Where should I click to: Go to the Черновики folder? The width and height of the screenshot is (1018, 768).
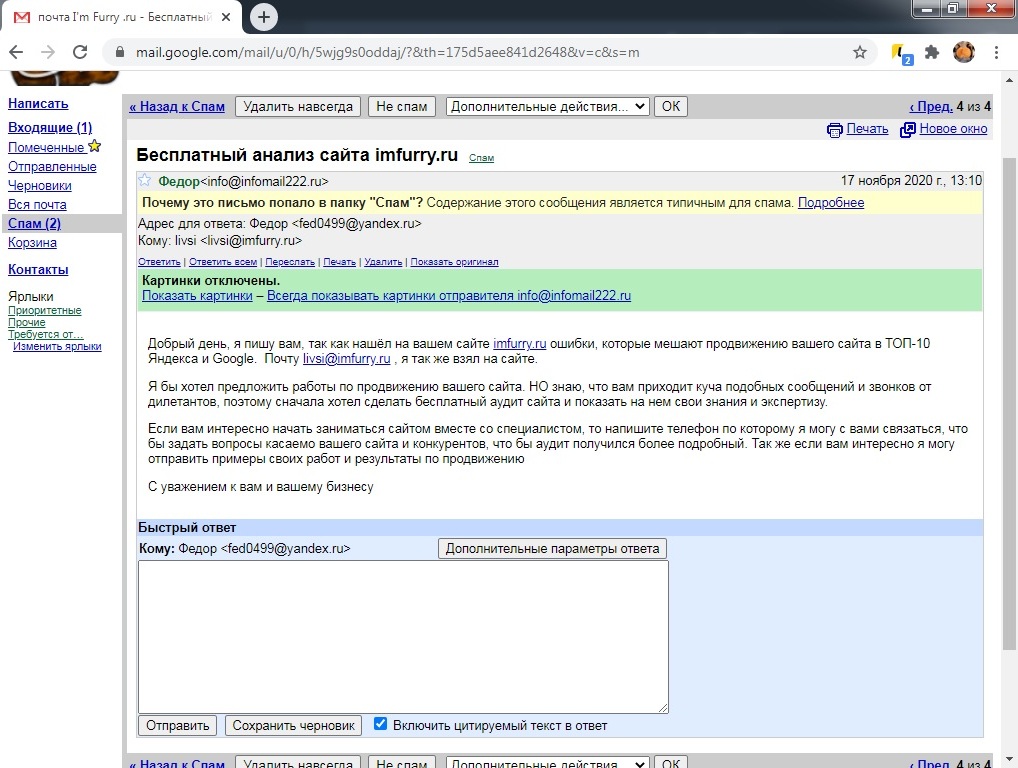point(40,185)
